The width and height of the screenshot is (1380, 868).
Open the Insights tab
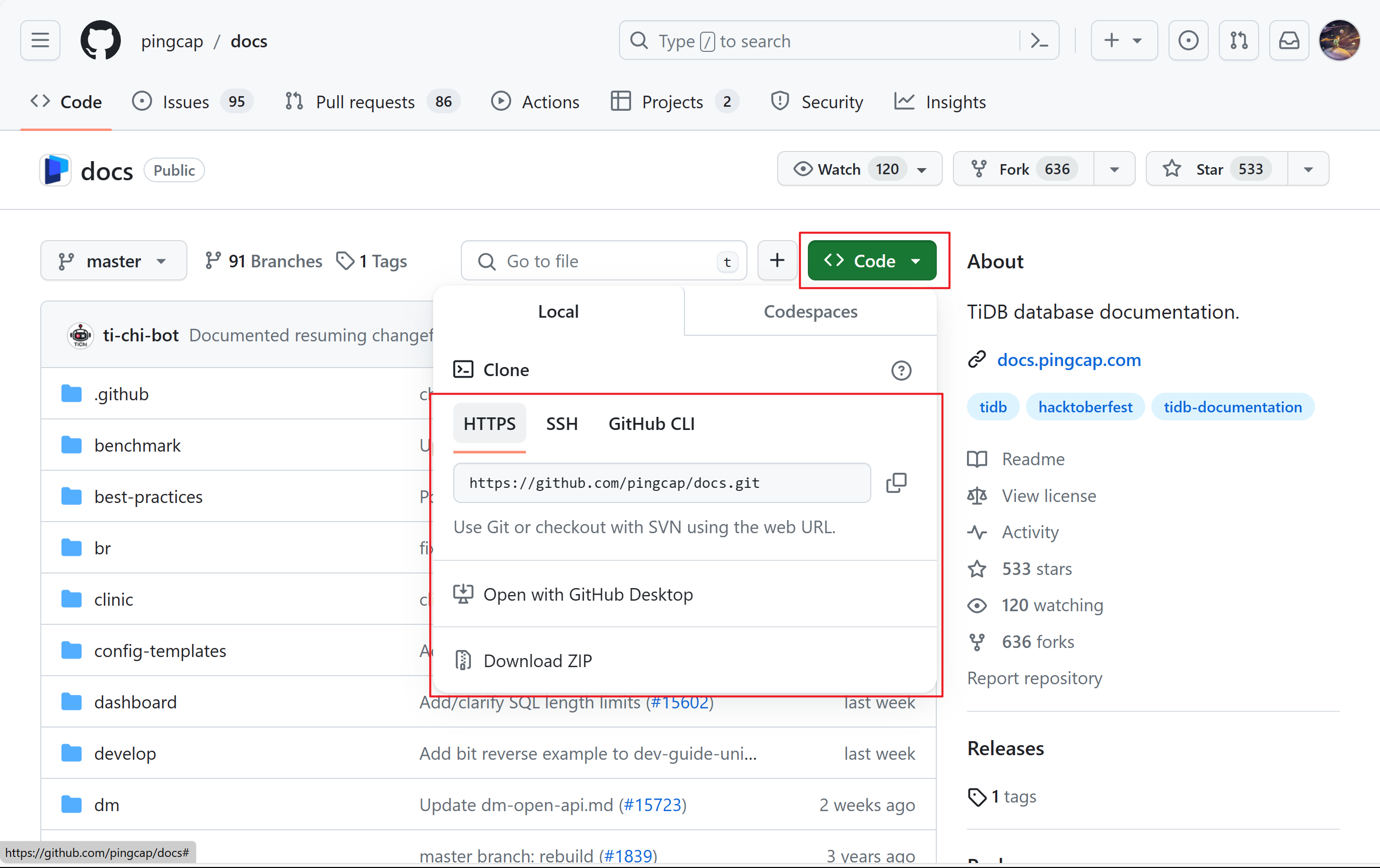(940, 102)
